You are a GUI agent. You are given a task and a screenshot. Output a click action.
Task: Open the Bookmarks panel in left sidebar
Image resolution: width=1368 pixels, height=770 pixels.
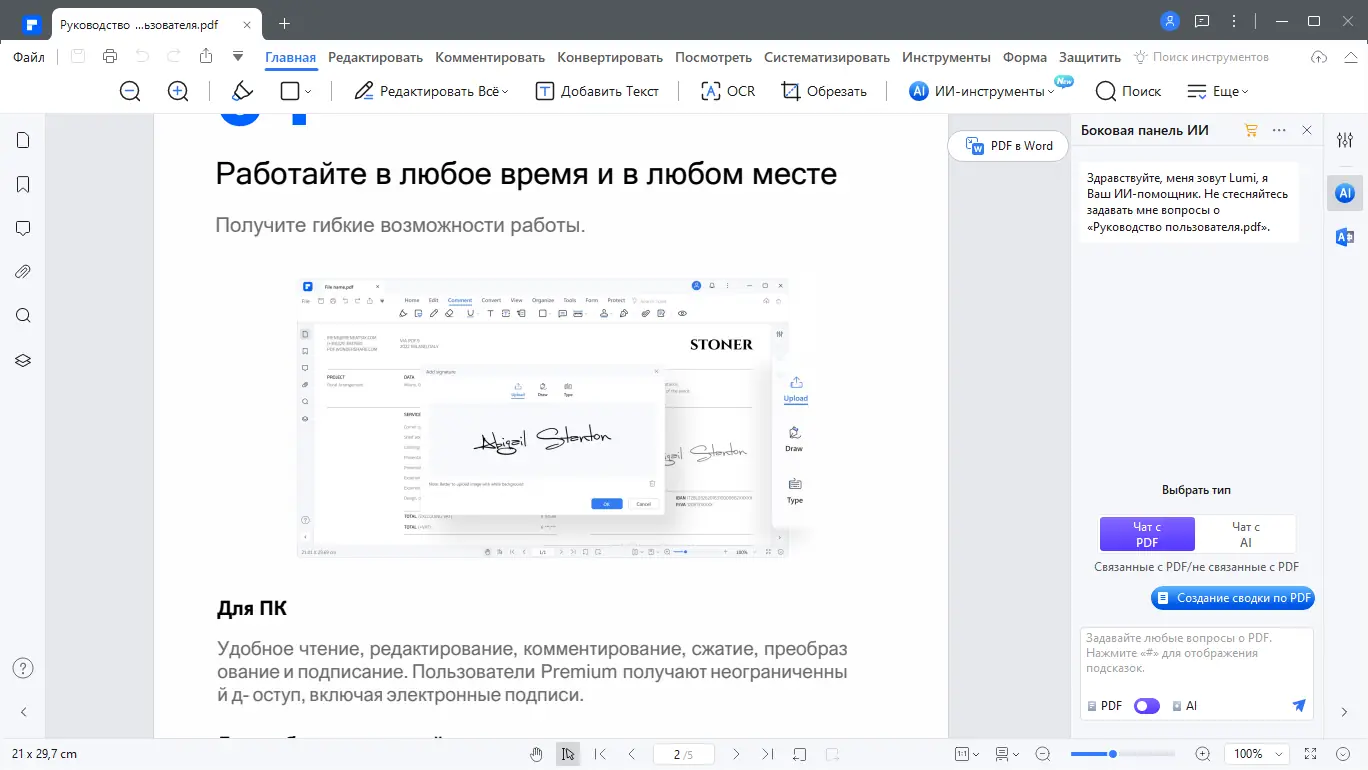(x=22, y=184)
